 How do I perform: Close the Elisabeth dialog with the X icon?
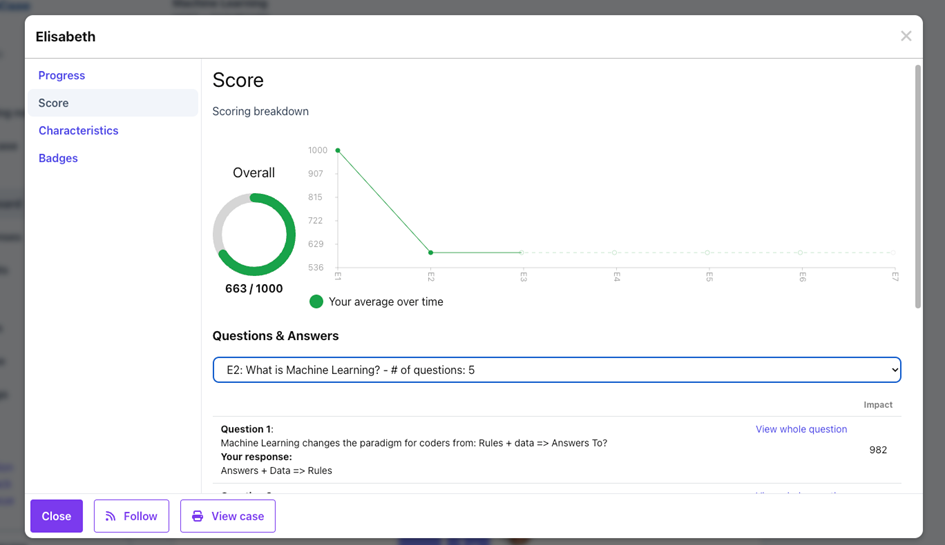pos(905,36)
